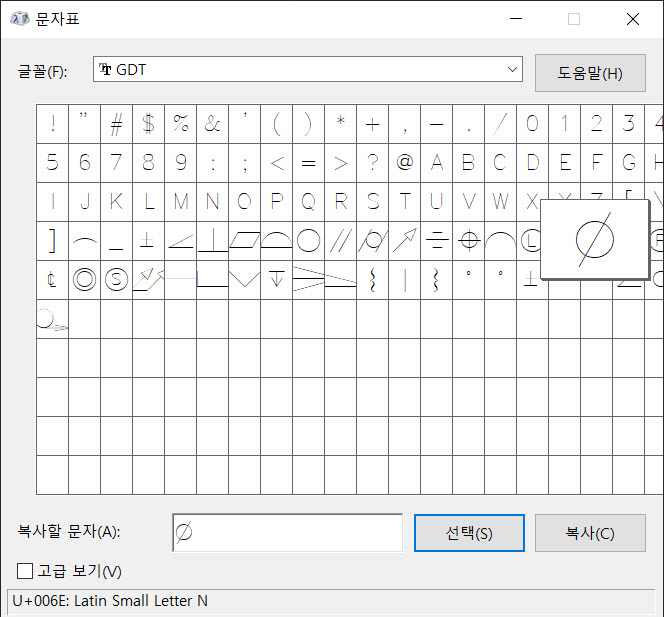Select the circle character in last row
This screenshot has width=664, height=617.
pyautogui.click(x=53, y=319)
